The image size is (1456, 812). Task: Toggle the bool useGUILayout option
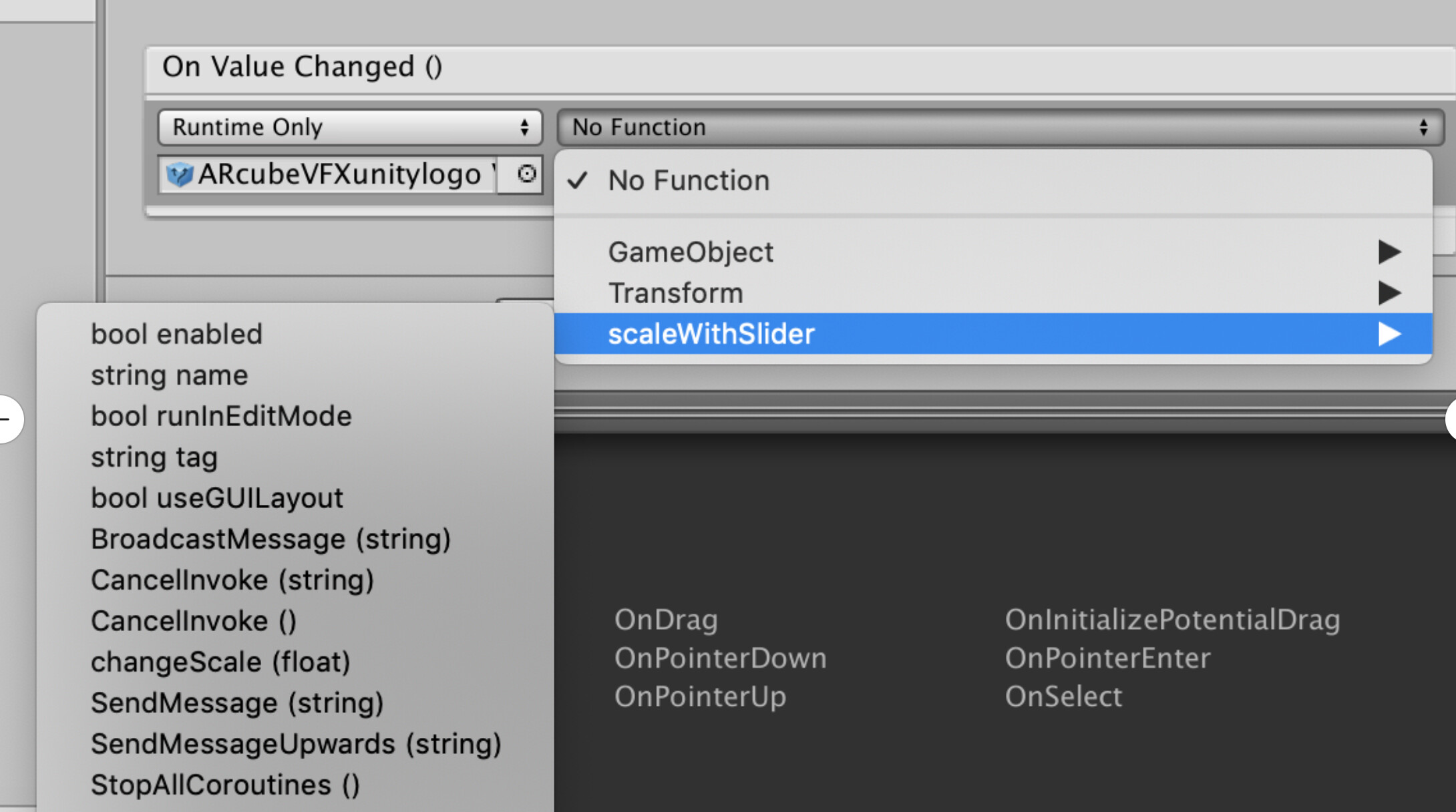[x=217, y=497]
